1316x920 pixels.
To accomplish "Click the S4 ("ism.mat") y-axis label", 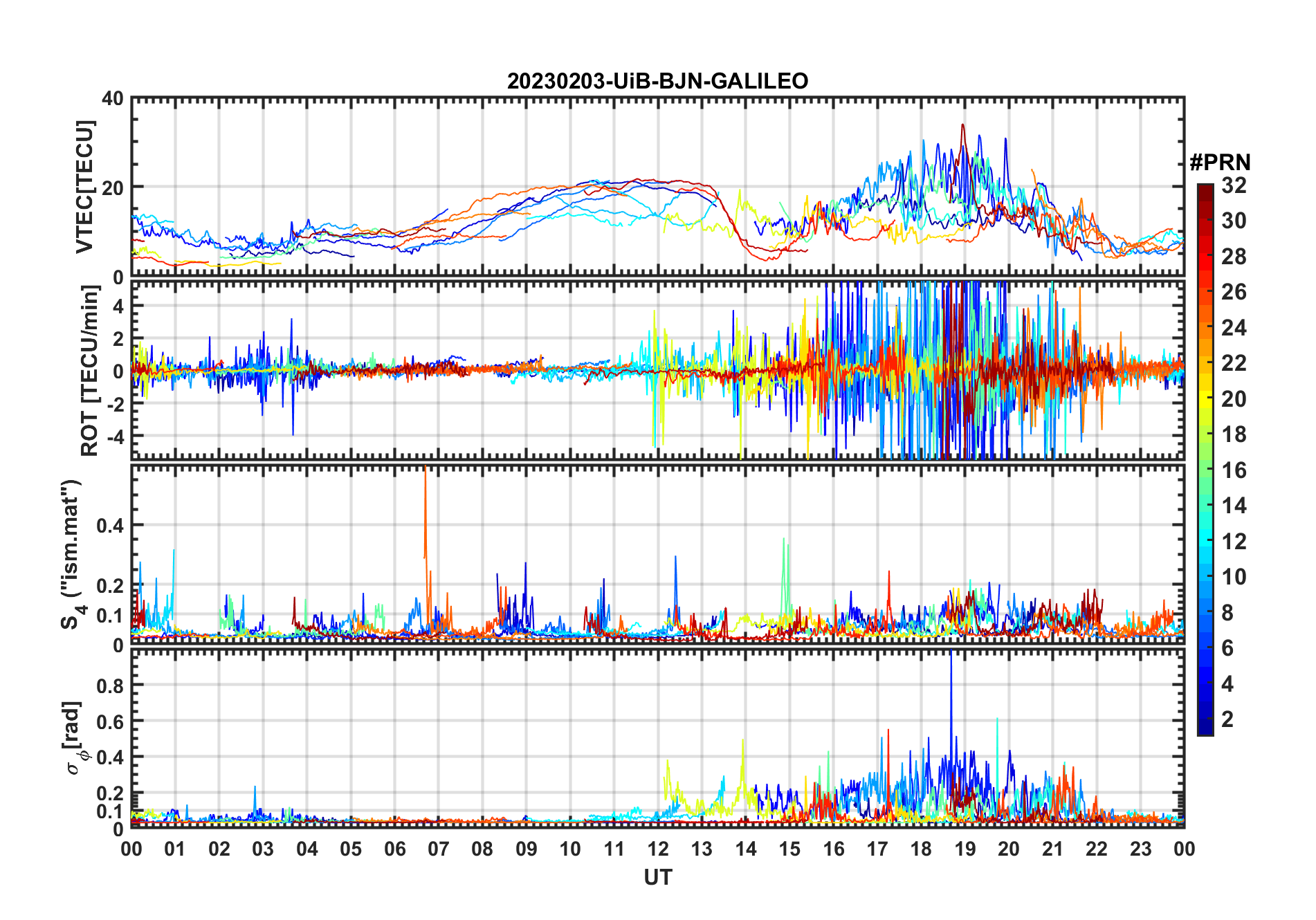I will click(73, 553).
